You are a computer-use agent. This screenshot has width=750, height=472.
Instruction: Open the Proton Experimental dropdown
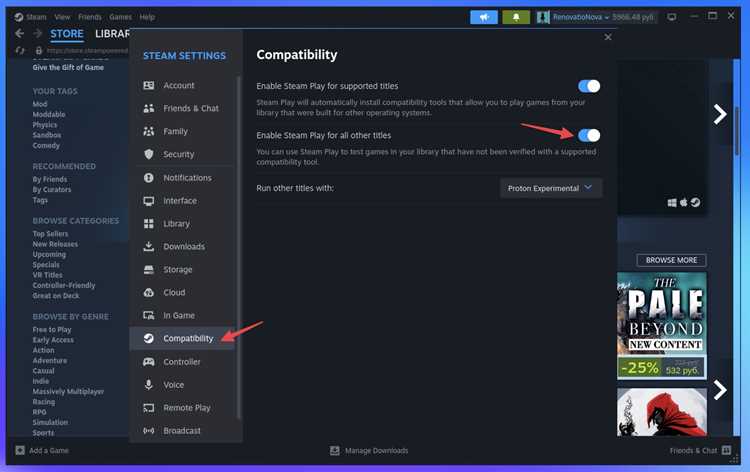(x=551, y=188)
